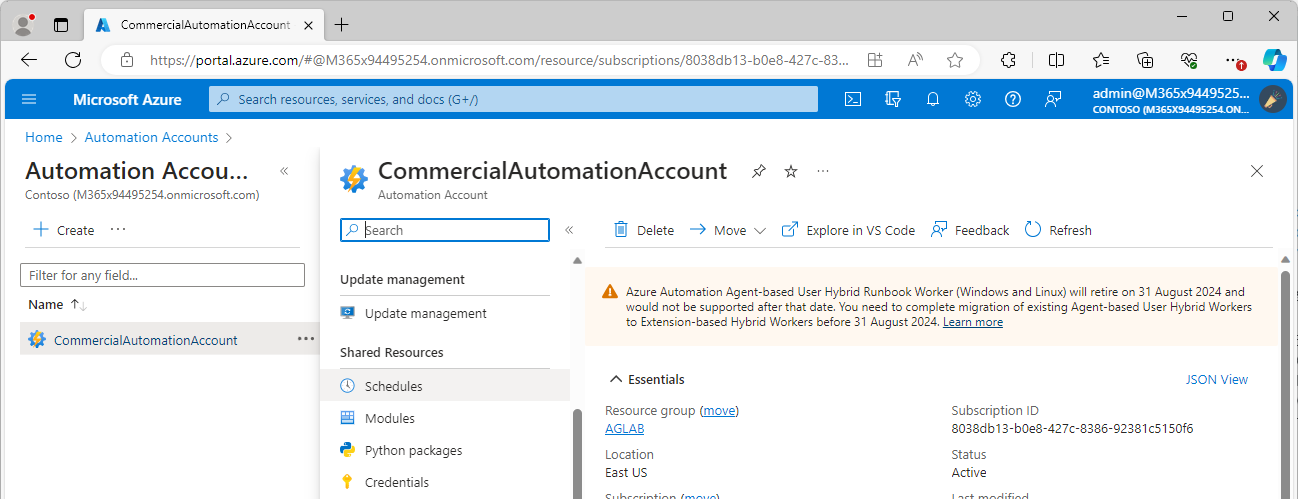Click Explore in VS Code
Image resolution: width=1298 pixels, height=499 pixels.
point(848,230)
